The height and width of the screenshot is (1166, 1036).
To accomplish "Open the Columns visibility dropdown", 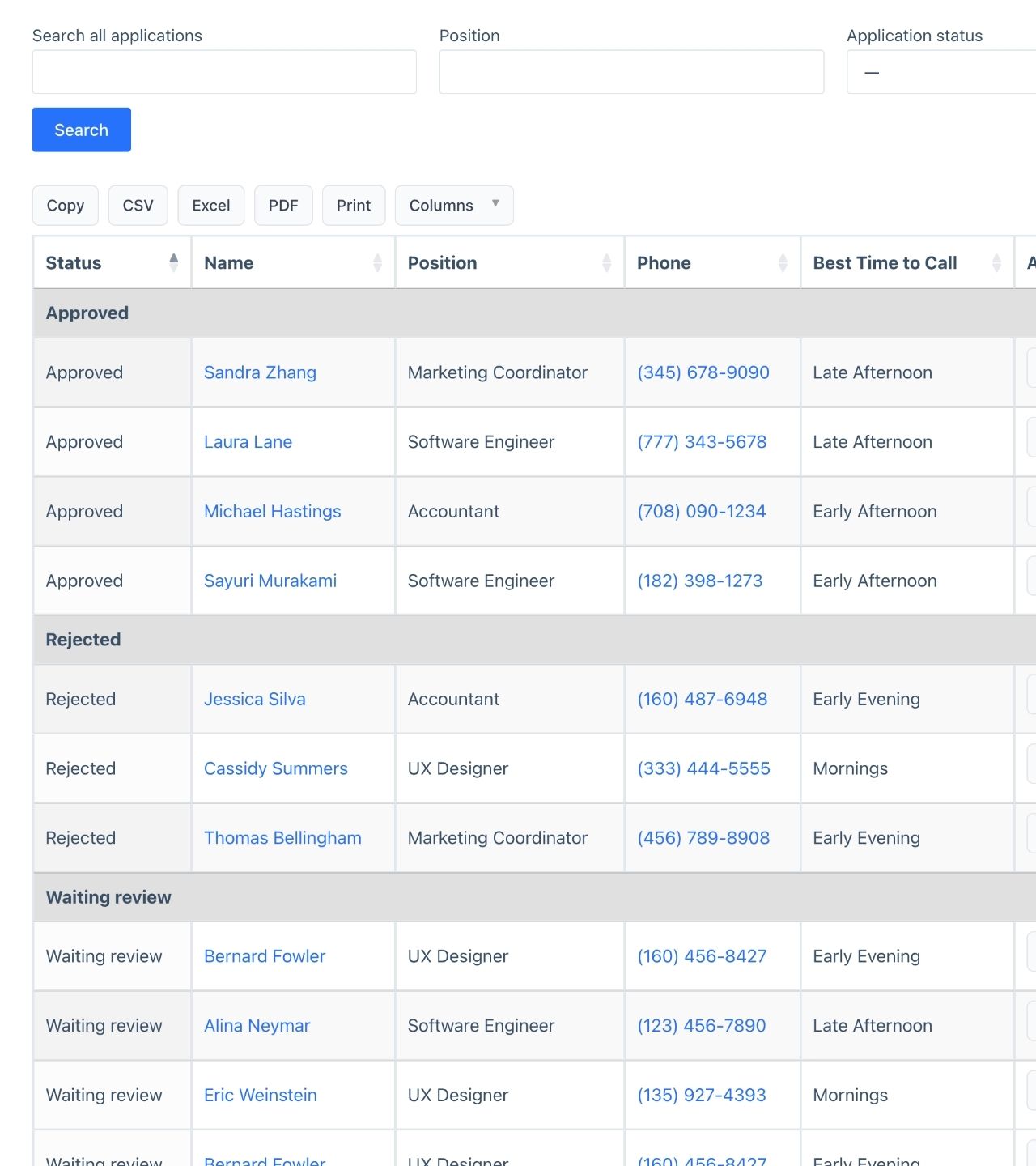I will pyautogui.click(x=453, y=206).
